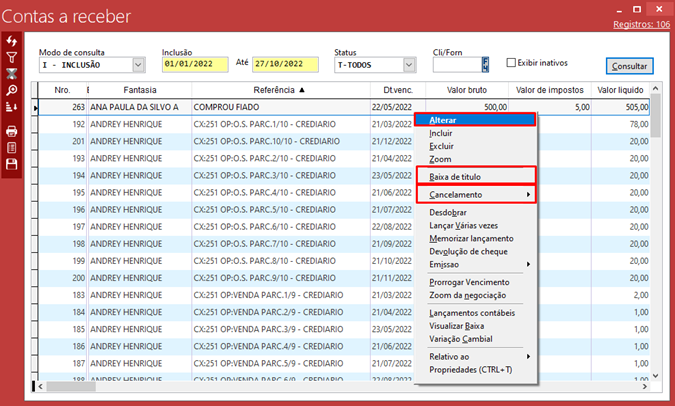Expand the Status dropdown
This screenshot has width=675, height=406.
409,65
